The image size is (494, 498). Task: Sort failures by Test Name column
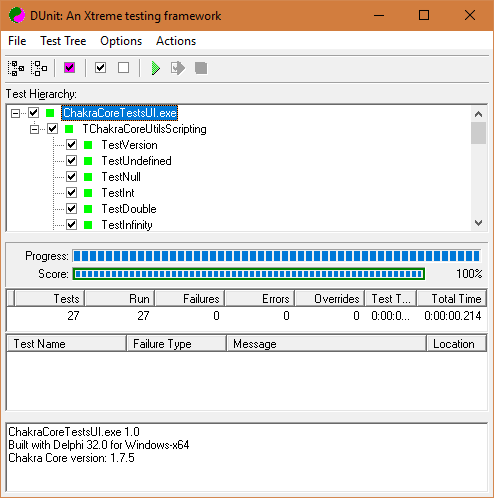coord(66,344)
